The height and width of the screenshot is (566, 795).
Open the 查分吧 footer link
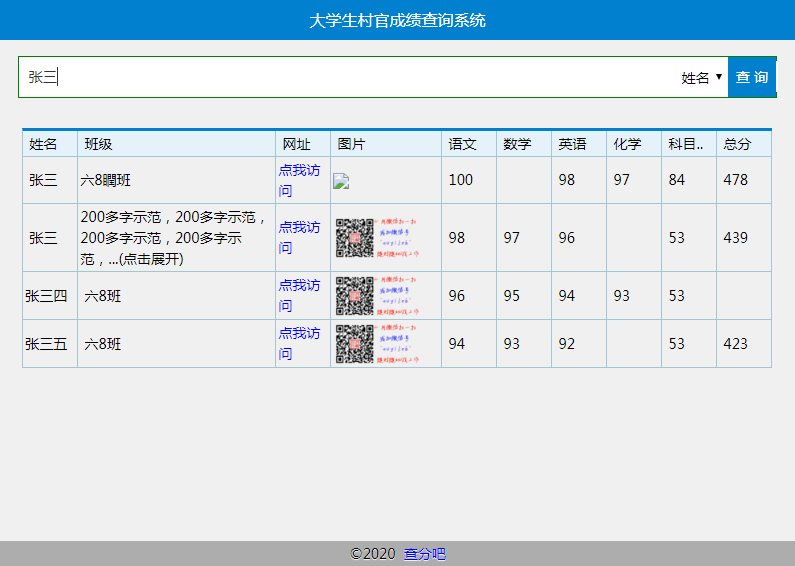[x=424, y=554]
